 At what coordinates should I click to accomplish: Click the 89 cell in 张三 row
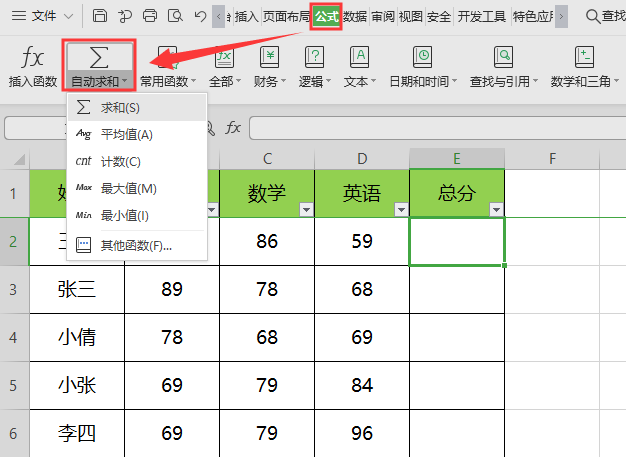point(172,289)
